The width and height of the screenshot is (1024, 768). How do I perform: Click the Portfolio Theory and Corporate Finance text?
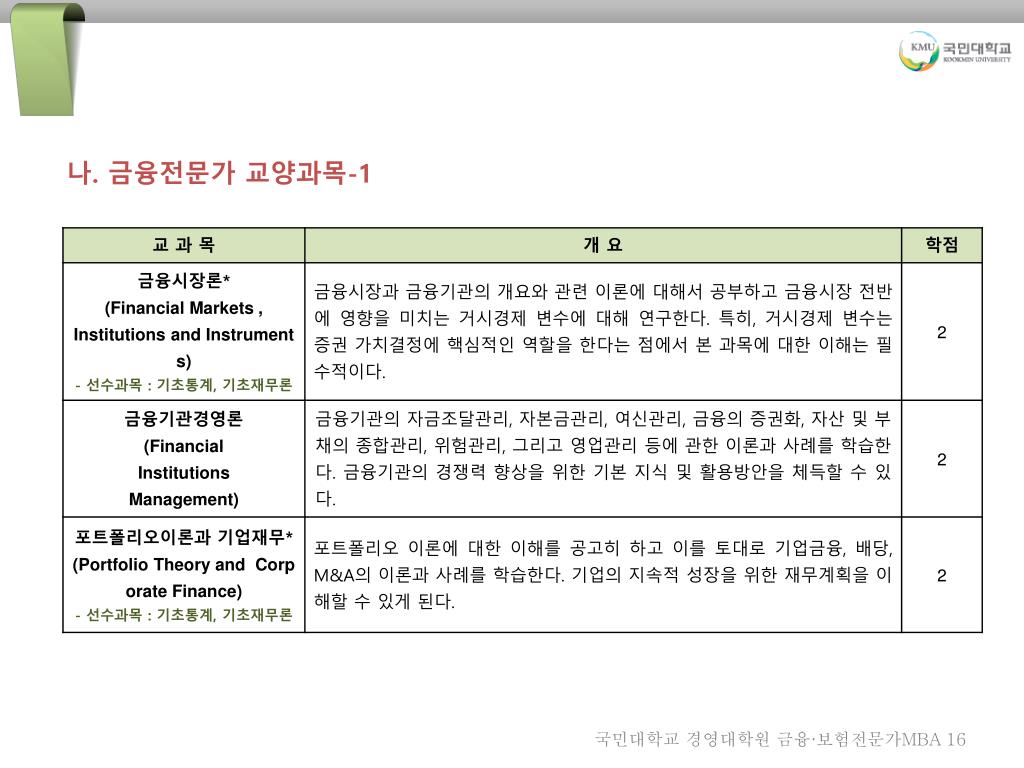point(184,578)
